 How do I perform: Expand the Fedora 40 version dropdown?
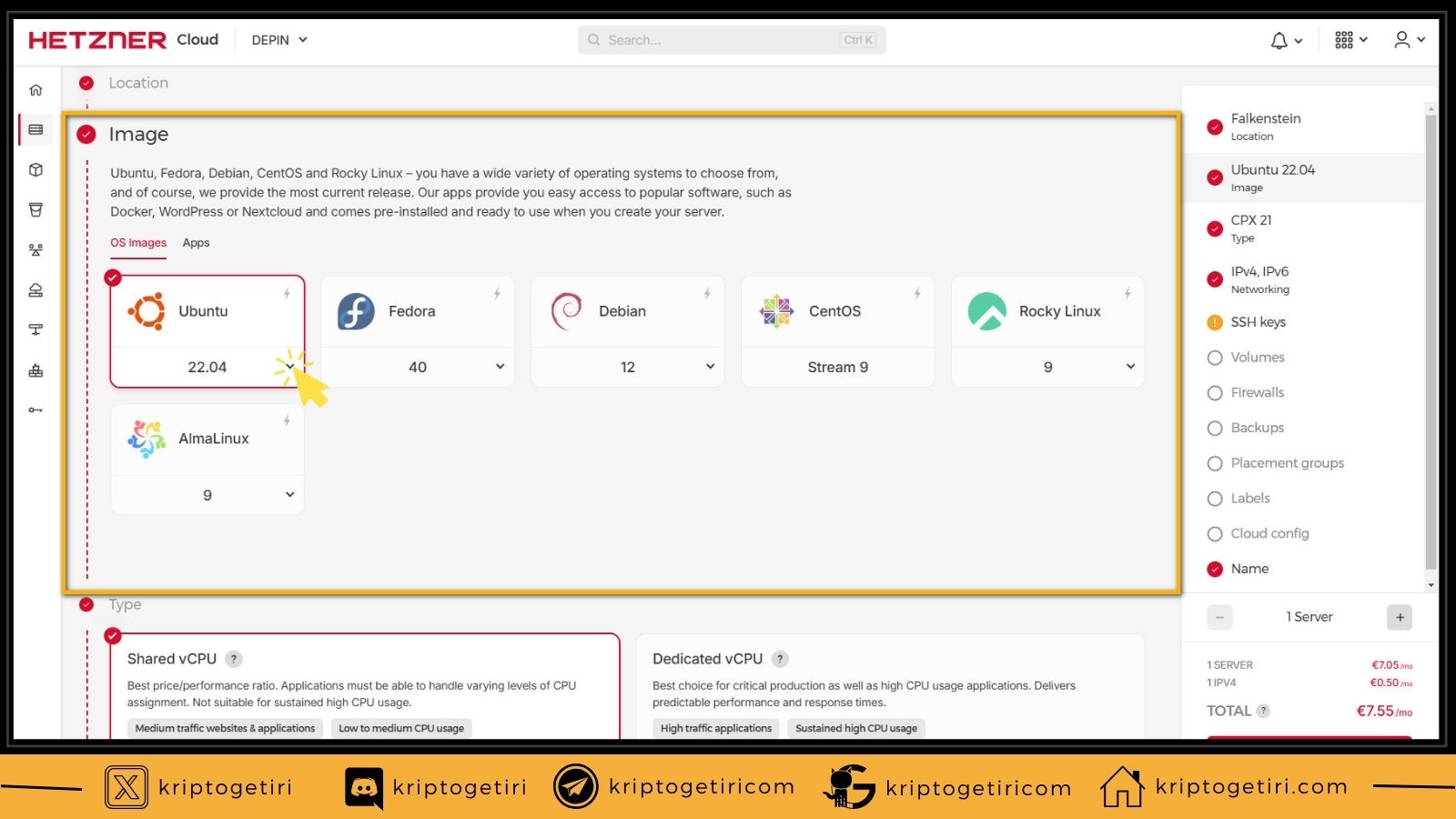(500, 367)
